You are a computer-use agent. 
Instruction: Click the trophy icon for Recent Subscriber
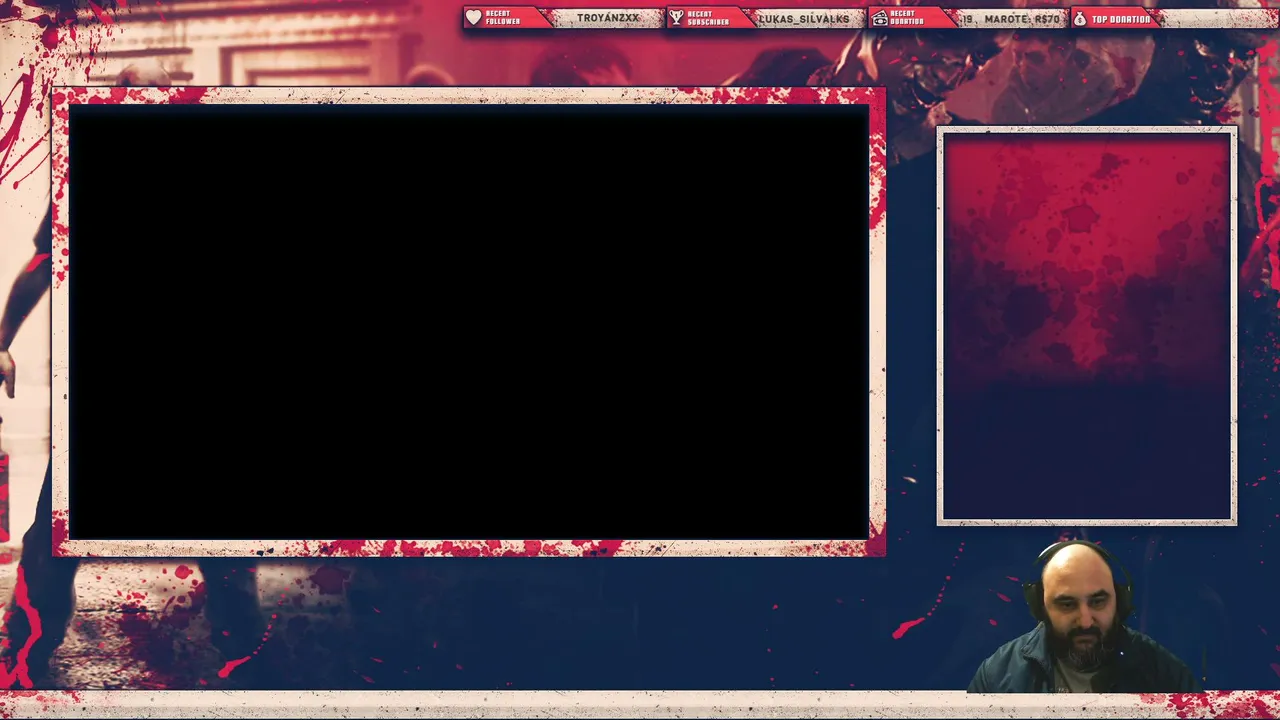pos(676,18)
